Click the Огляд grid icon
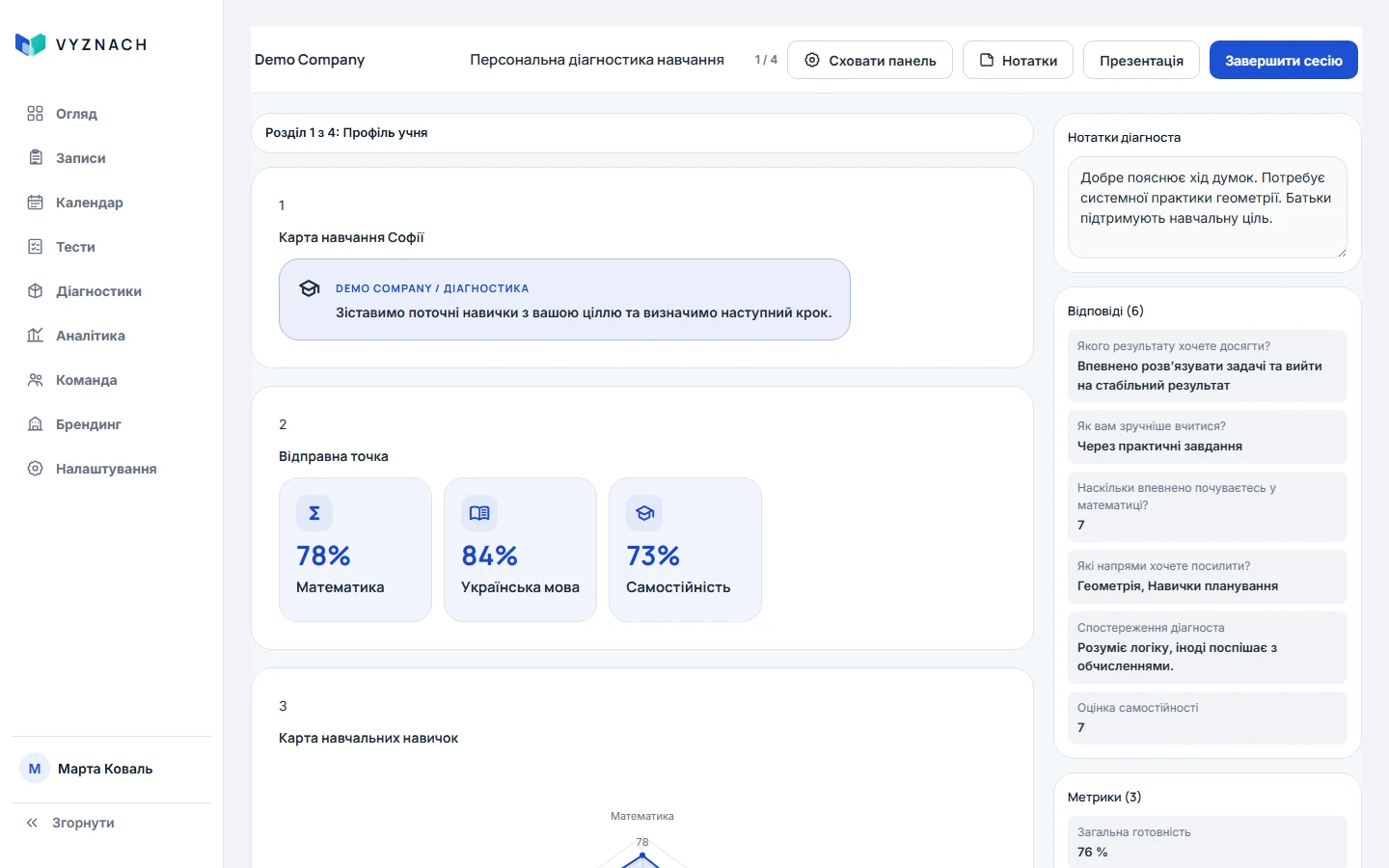The image size is (1389, 868). (x=35, y=114)
